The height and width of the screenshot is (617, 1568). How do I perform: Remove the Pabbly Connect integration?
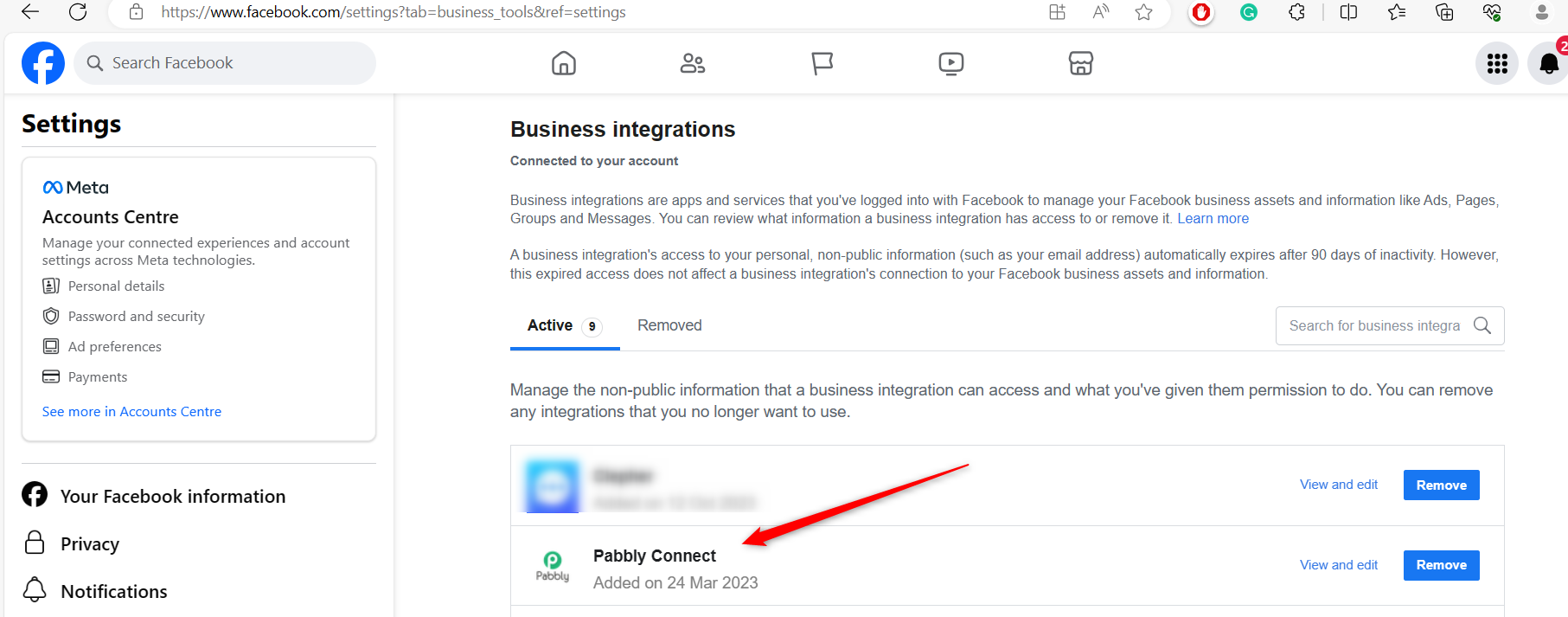(x=1441, y=565)
